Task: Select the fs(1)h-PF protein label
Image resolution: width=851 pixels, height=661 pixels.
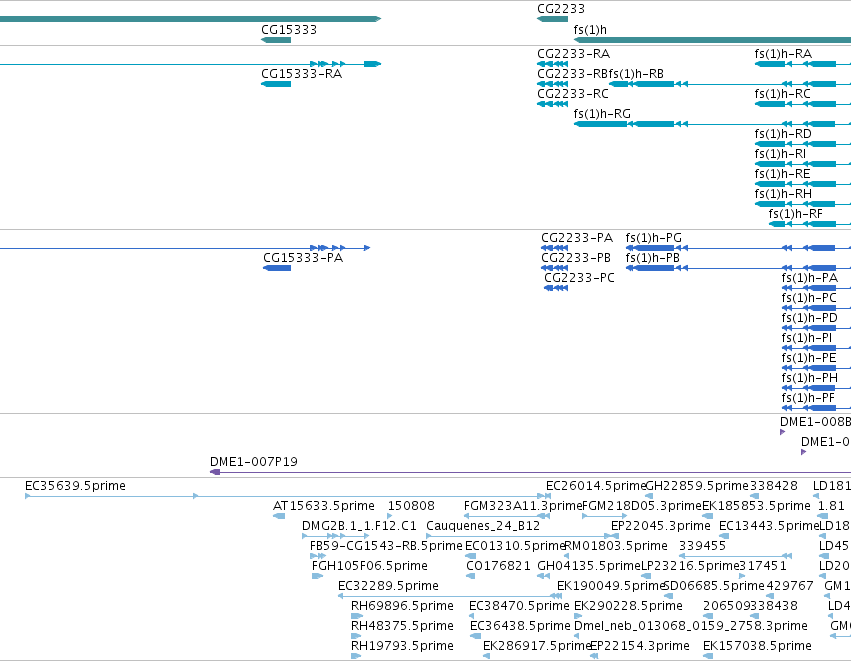Action: (808, 398)
